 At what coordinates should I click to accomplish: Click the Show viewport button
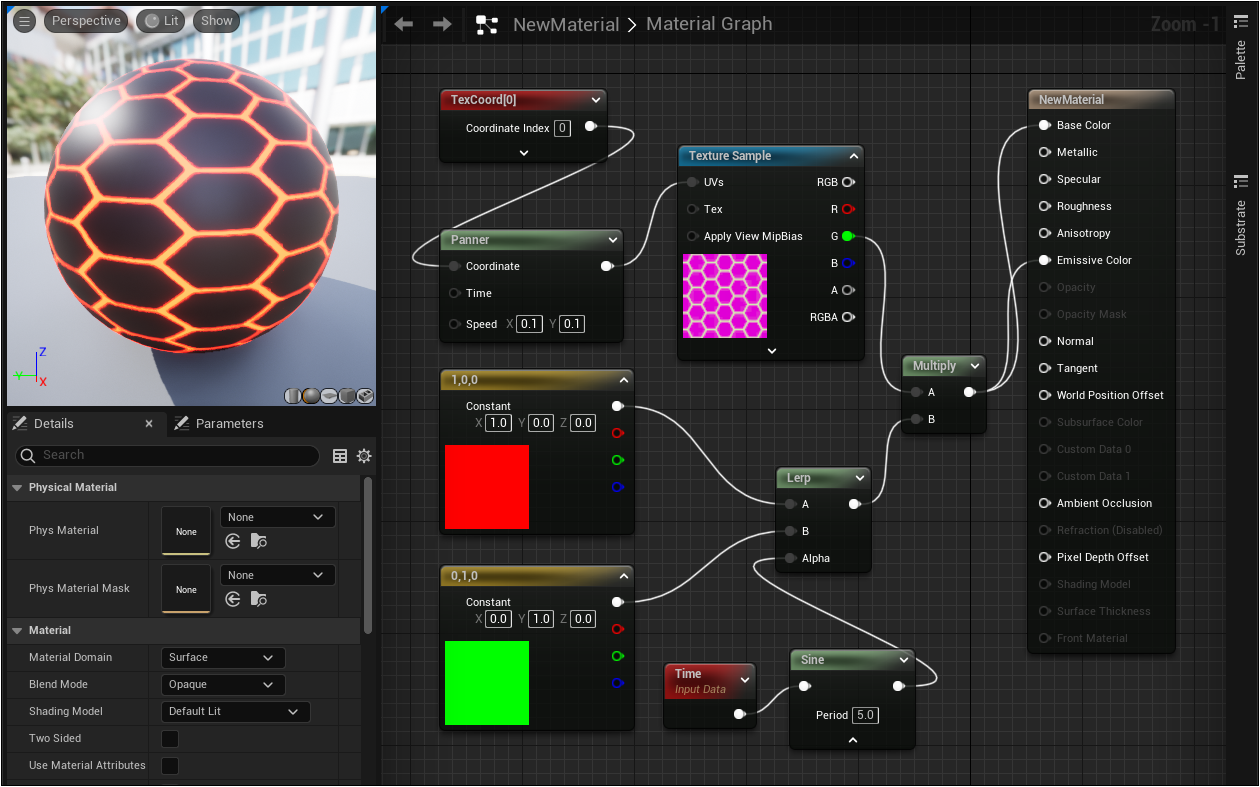click(x=216, y=21)
